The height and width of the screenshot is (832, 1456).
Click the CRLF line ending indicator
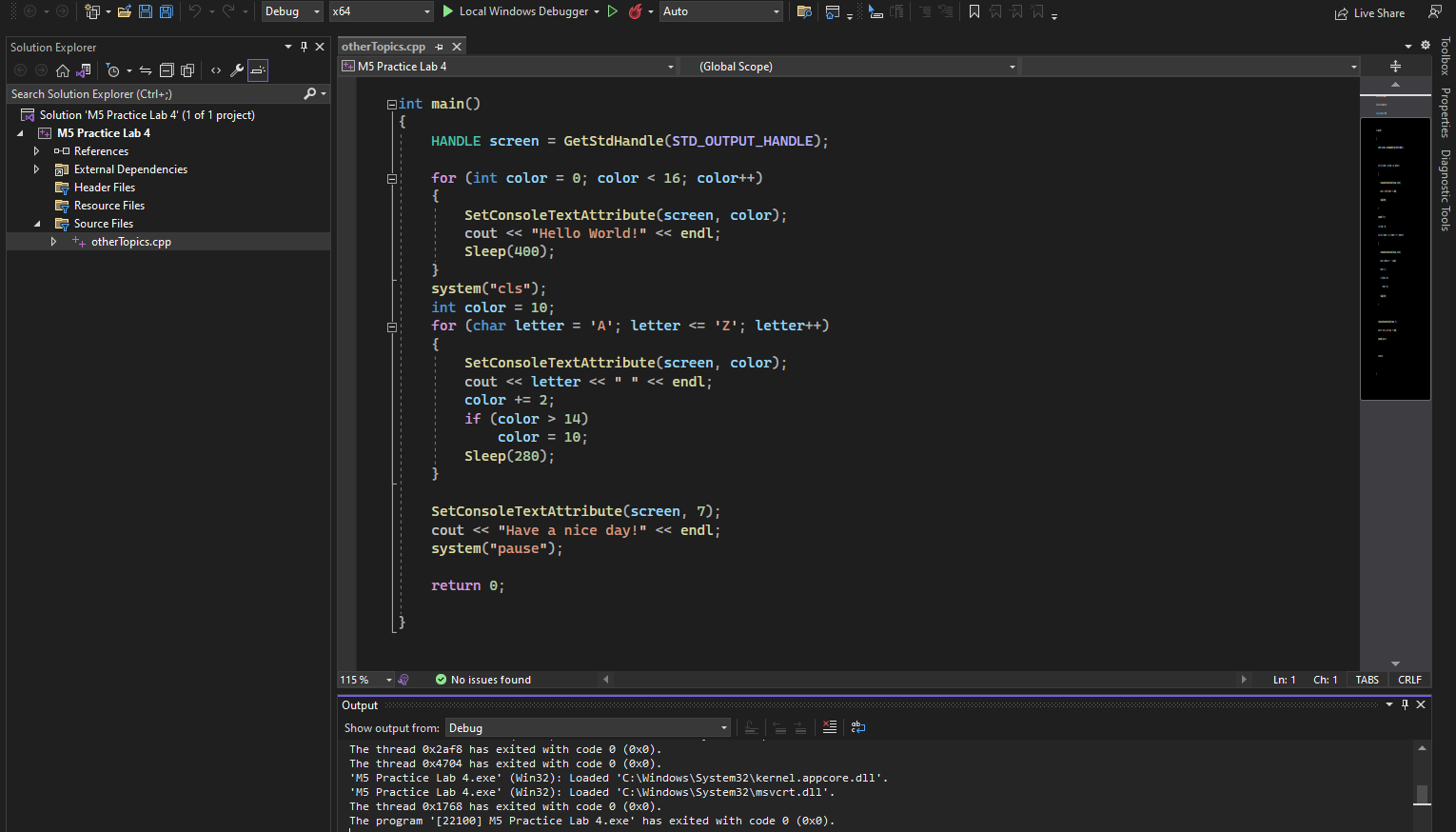tap(1409, 680)
